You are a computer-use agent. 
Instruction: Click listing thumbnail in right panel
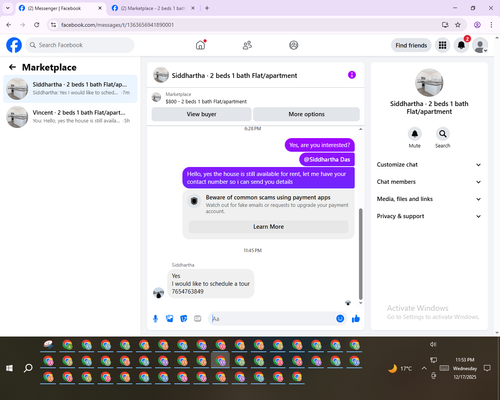pyautogui.click(x=429, y=83)
